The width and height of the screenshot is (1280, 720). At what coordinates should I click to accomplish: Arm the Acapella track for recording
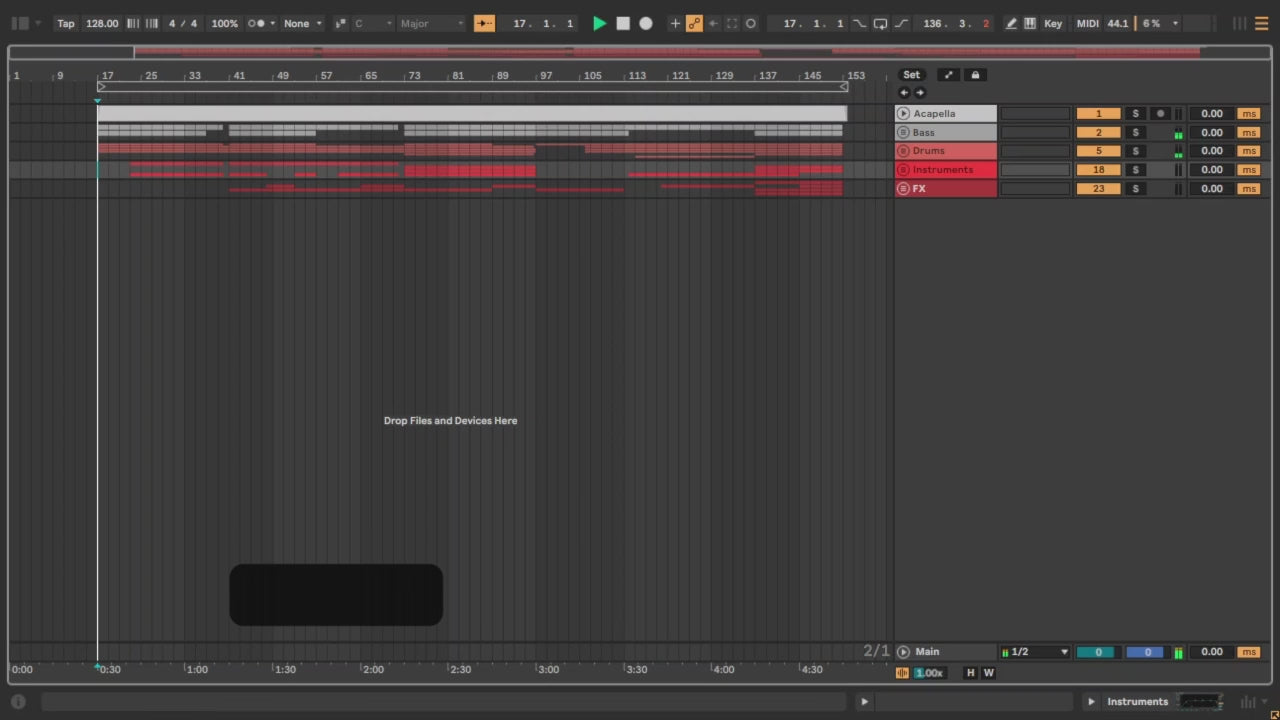[1160, 114]
